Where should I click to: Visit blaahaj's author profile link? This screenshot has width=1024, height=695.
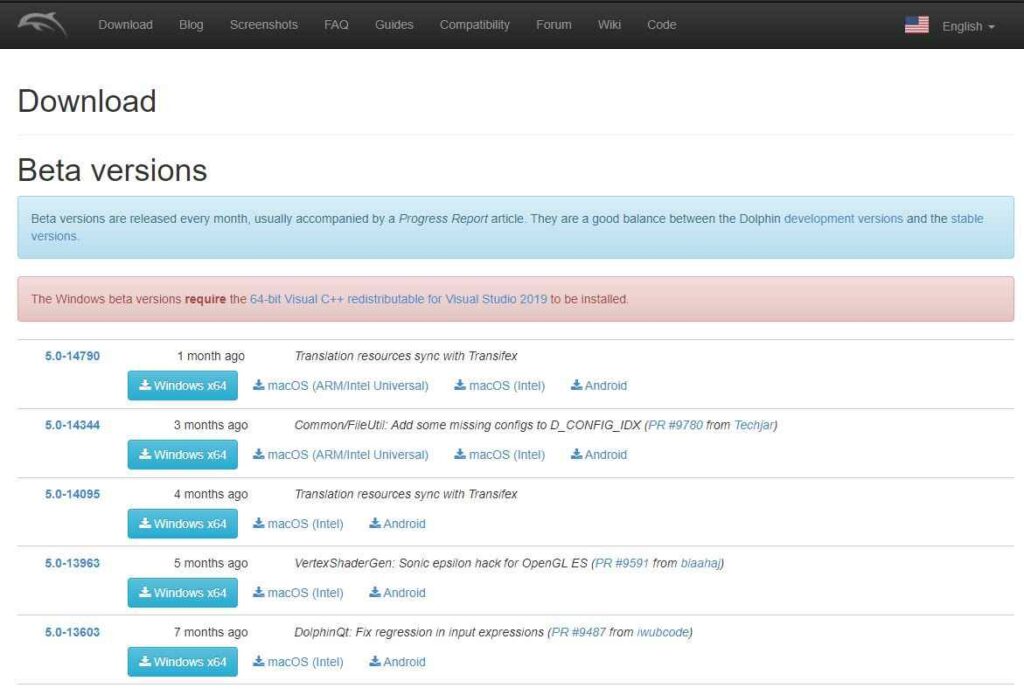point(700,563)
